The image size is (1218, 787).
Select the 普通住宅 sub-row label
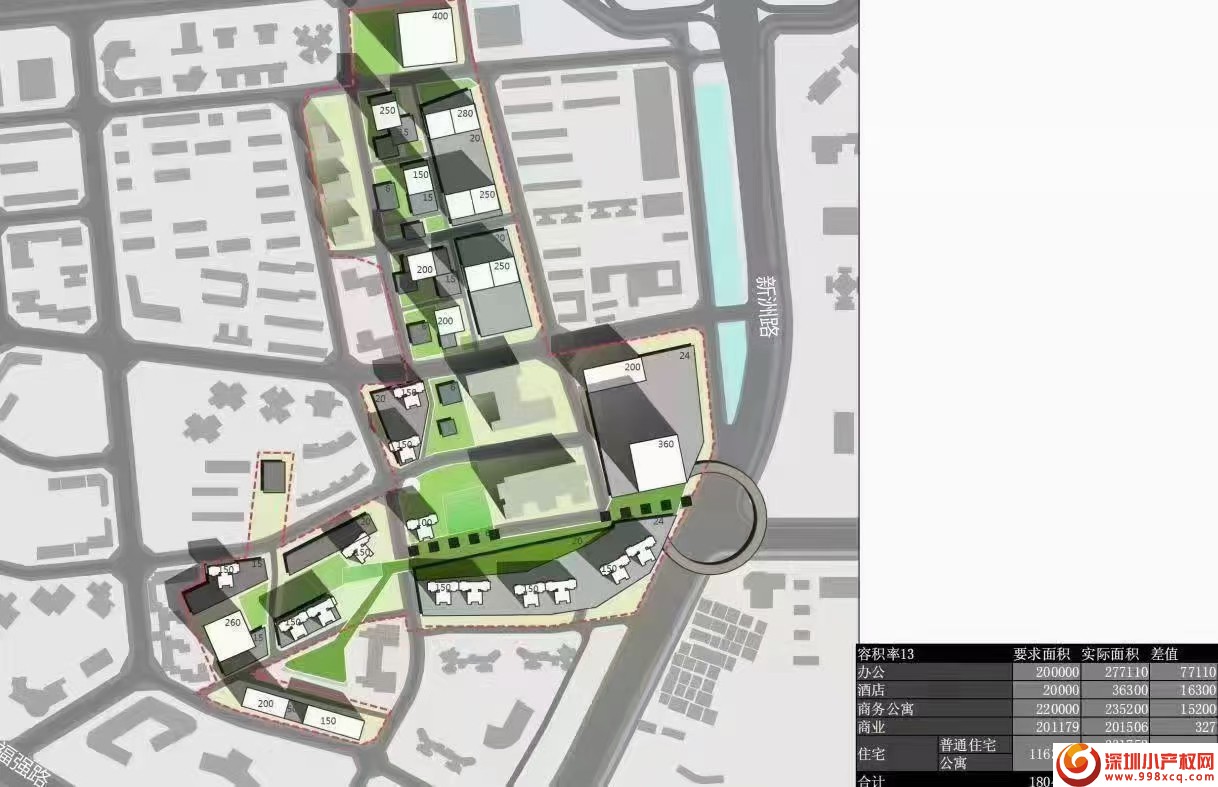pyautogui.click(x=967, y=745)
